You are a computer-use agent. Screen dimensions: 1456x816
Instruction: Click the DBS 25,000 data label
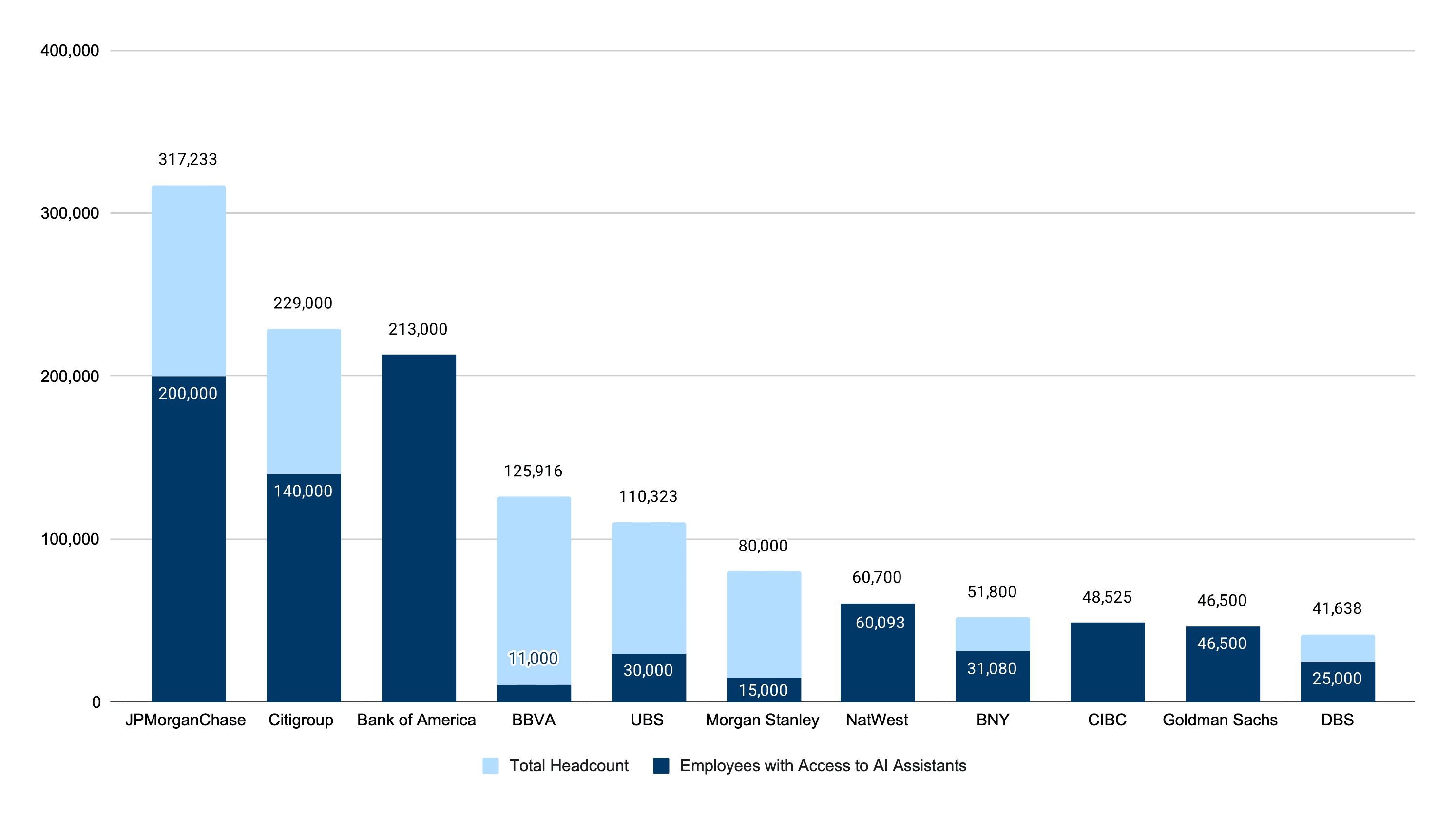pyautogui.click(x=1337, y=678)
